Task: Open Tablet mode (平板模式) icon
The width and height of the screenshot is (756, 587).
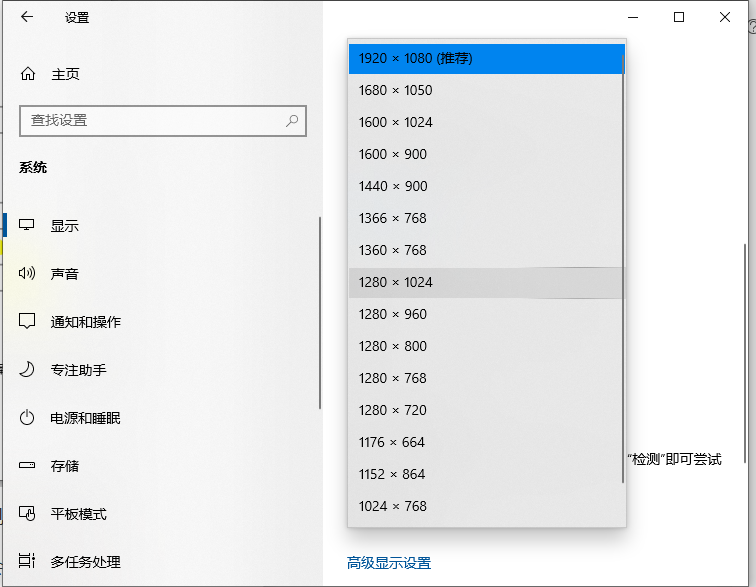Action: tap(28, 514)
